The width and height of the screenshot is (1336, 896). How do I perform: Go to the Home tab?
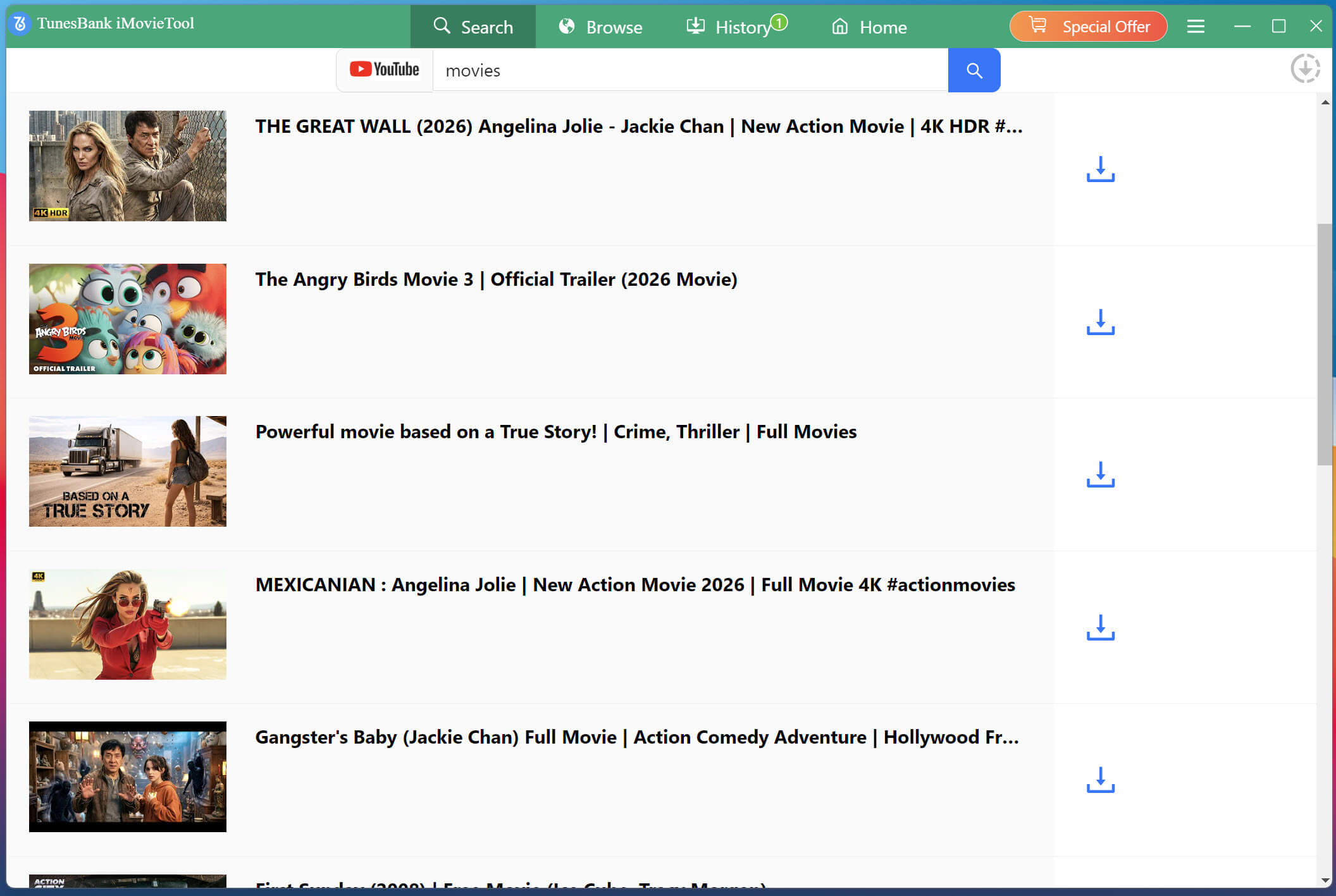(869, 27)
